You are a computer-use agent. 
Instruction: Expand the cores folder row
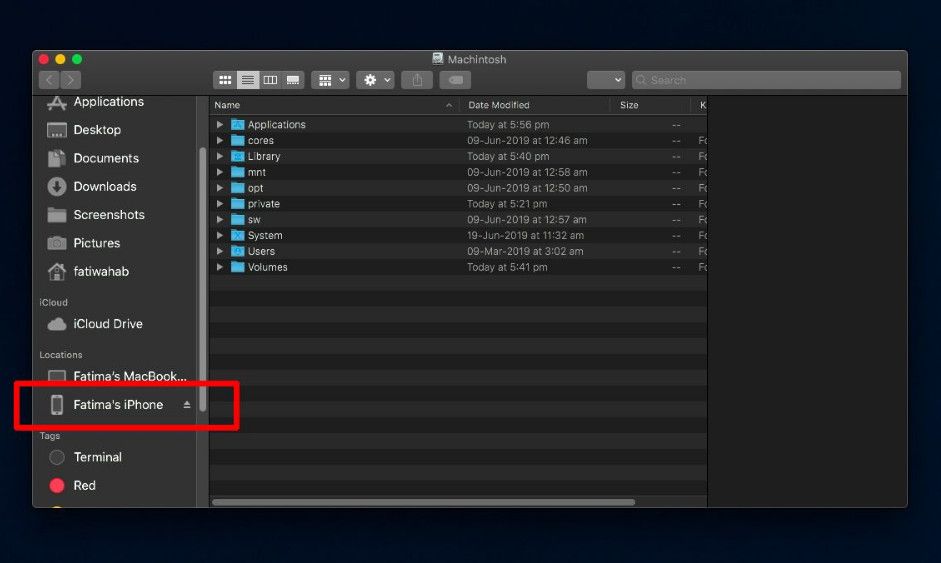click(220, 140)
